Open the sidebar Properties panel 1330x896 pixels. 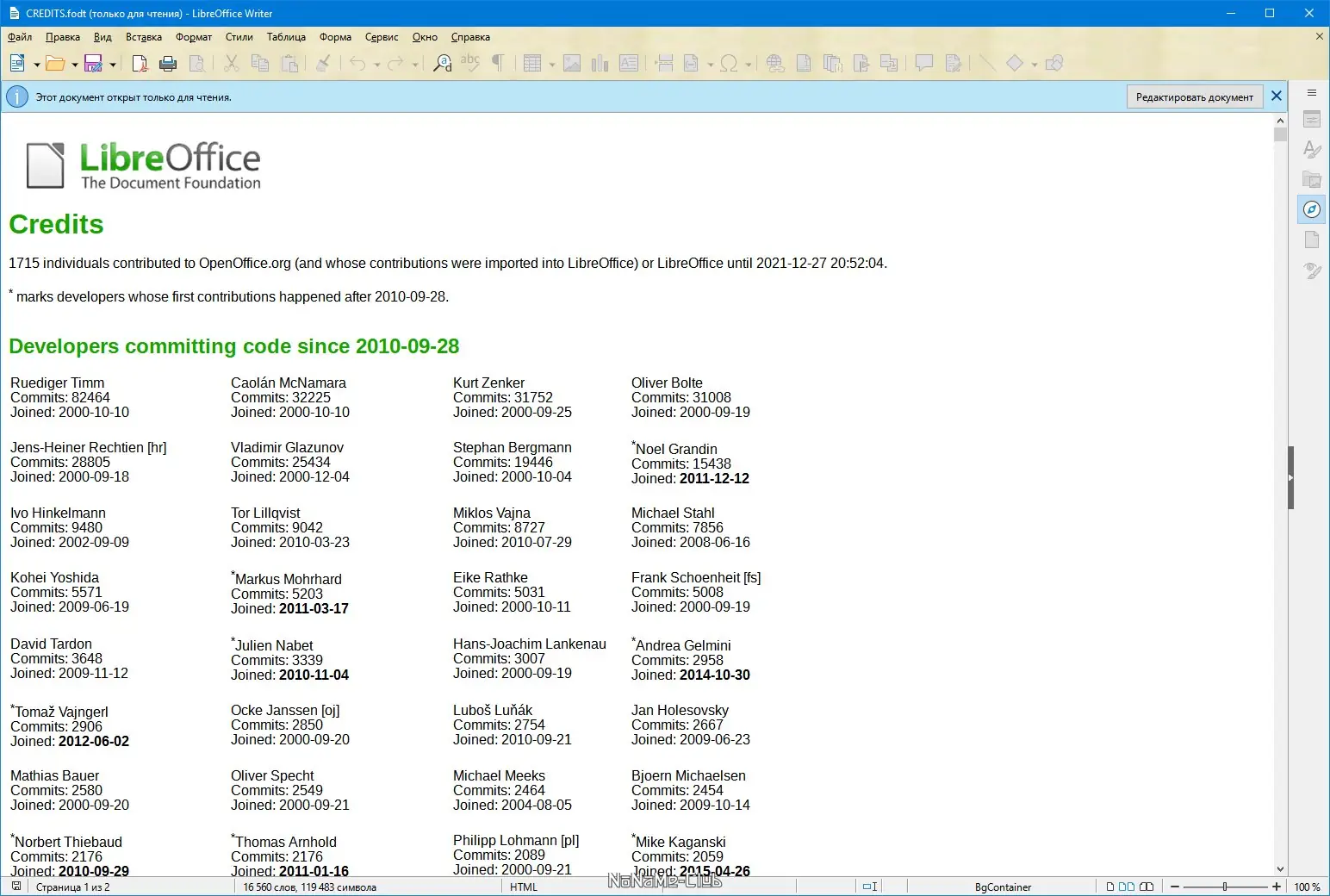coord(1312,120)
